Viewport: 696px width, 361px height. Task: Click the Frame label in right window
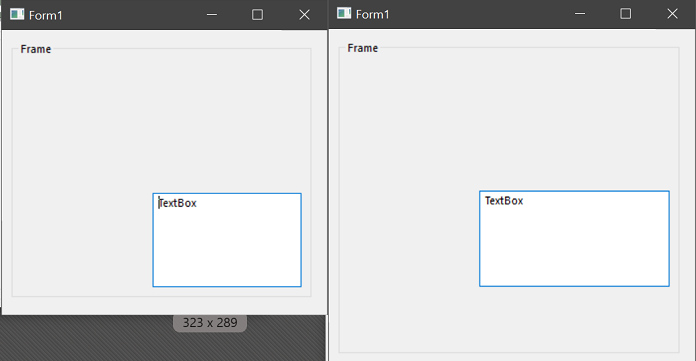coord(363,48)
